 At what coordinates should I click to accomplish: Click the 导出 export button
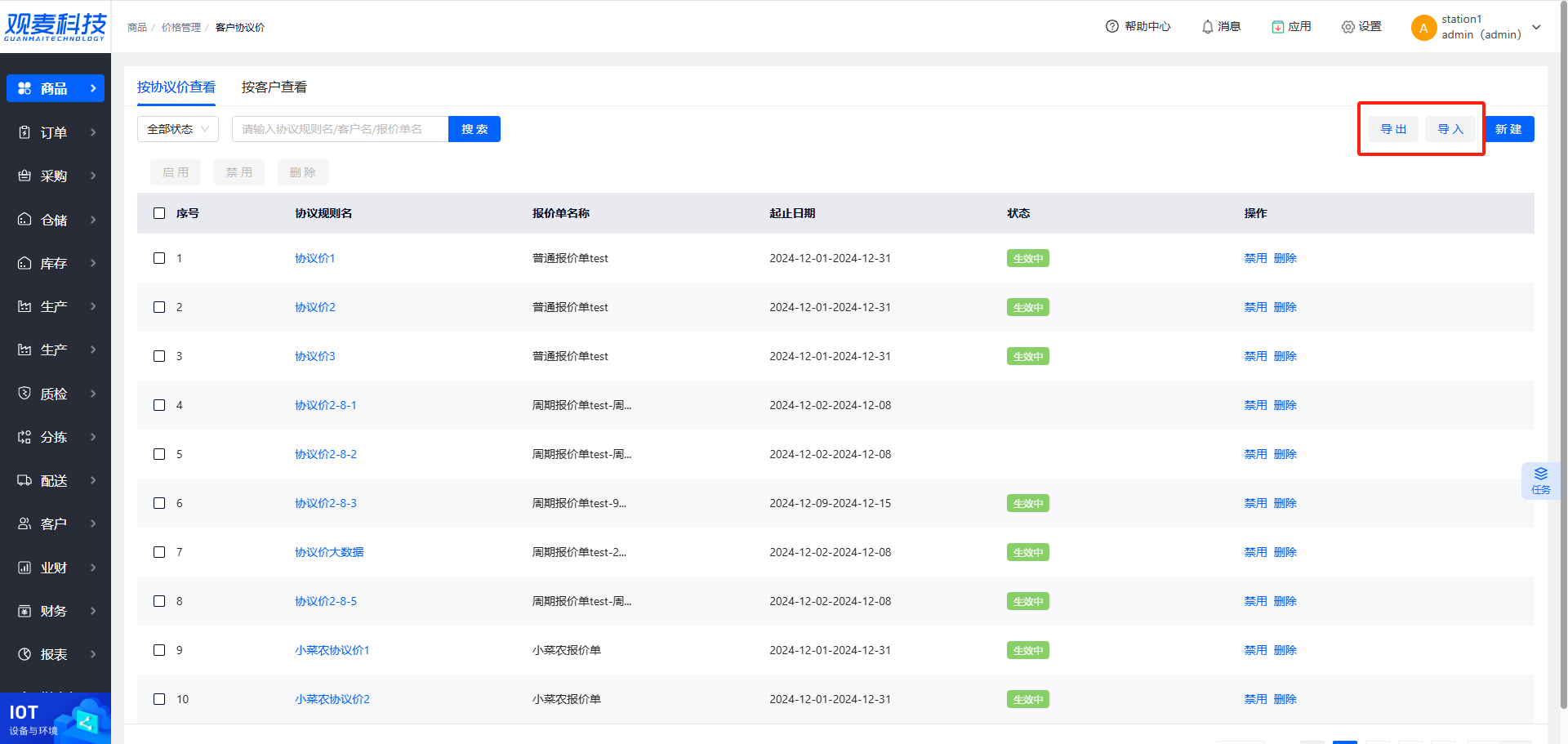click(1394, 129)
